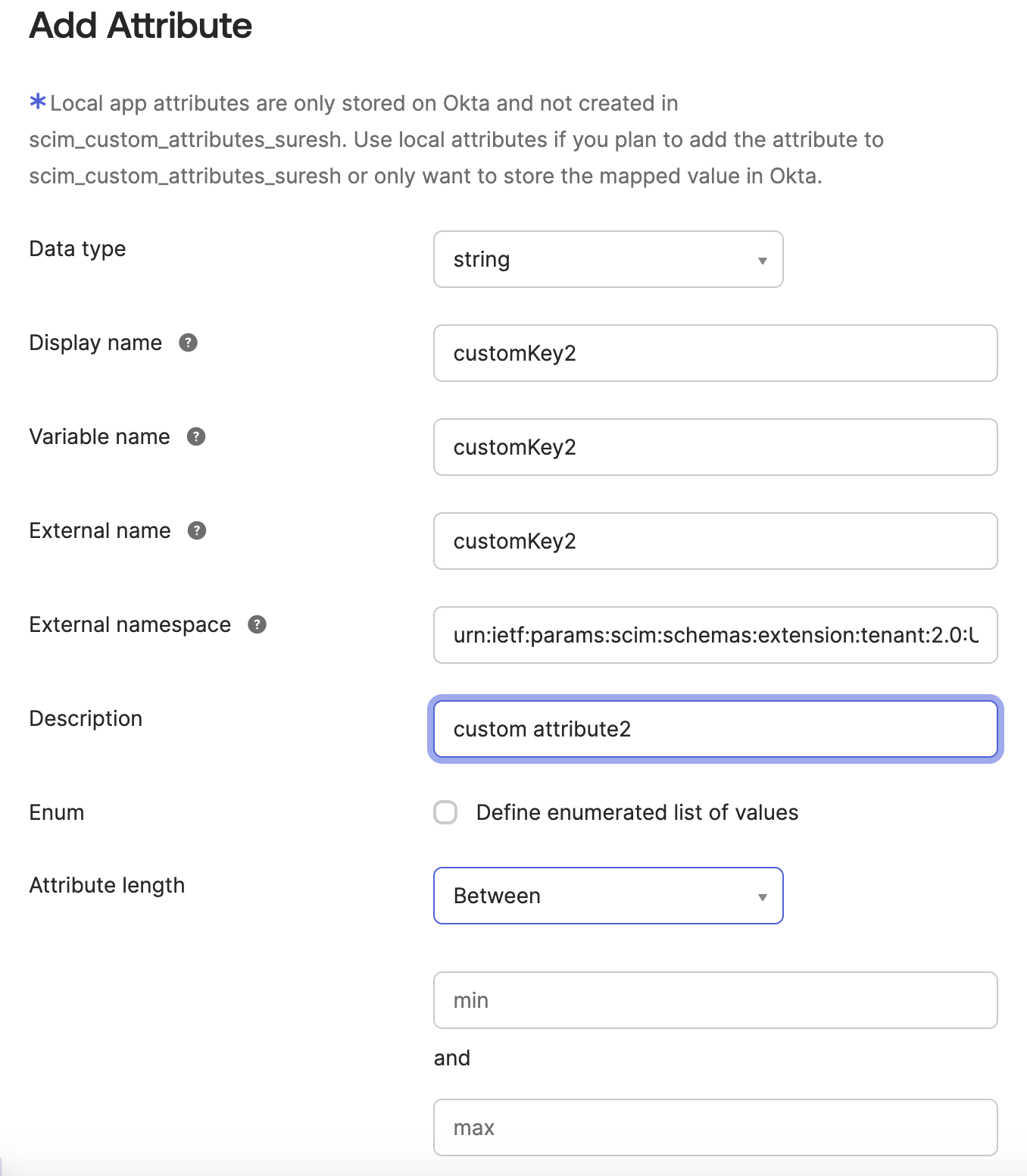The height and width of the screenshot is (1176, 1027).
Task: Click the Description field with custom attribute2
Action: click(714, 729)
